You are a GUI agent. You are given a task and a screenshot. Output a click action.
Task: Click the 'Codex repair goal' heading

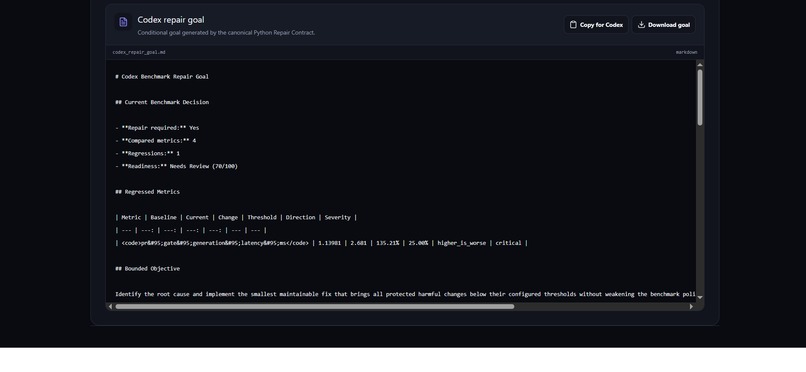point(171,20)
